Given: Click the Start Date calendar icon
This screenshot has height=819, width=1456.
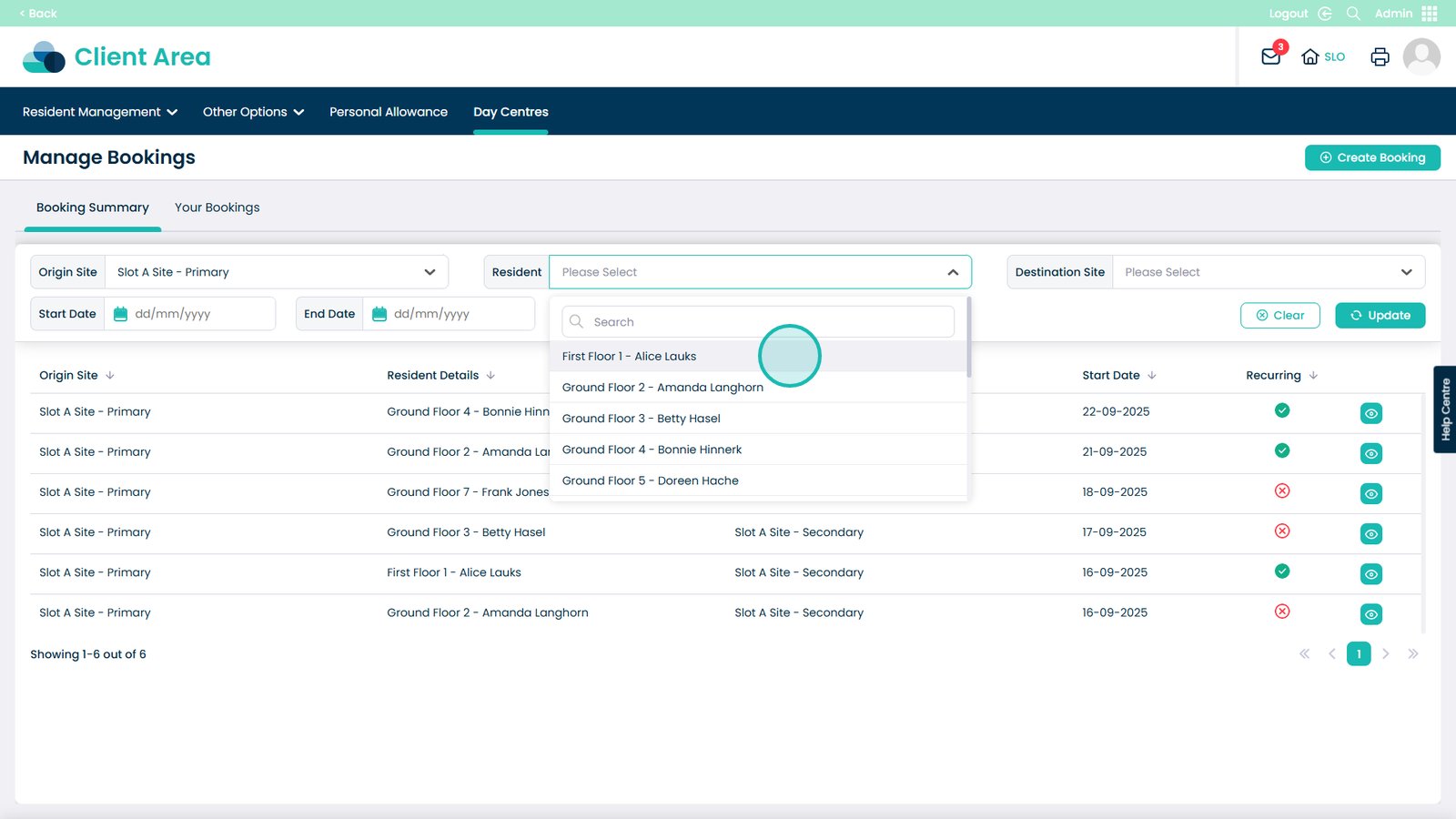Looking at the screenshot, I should coord(120,314).
